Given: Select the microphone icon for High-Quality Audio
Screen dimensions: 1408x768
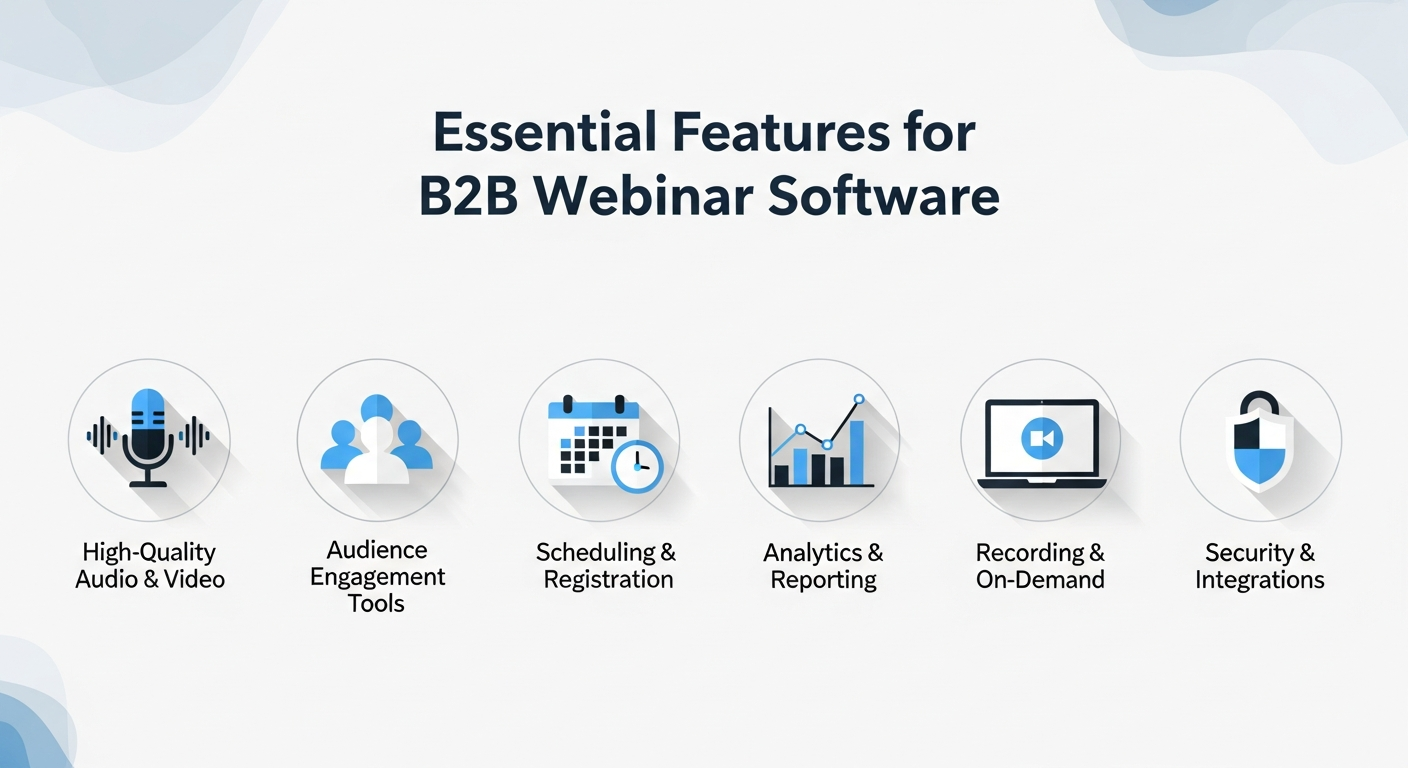Looking at the screenshot, I should point(150,440).
